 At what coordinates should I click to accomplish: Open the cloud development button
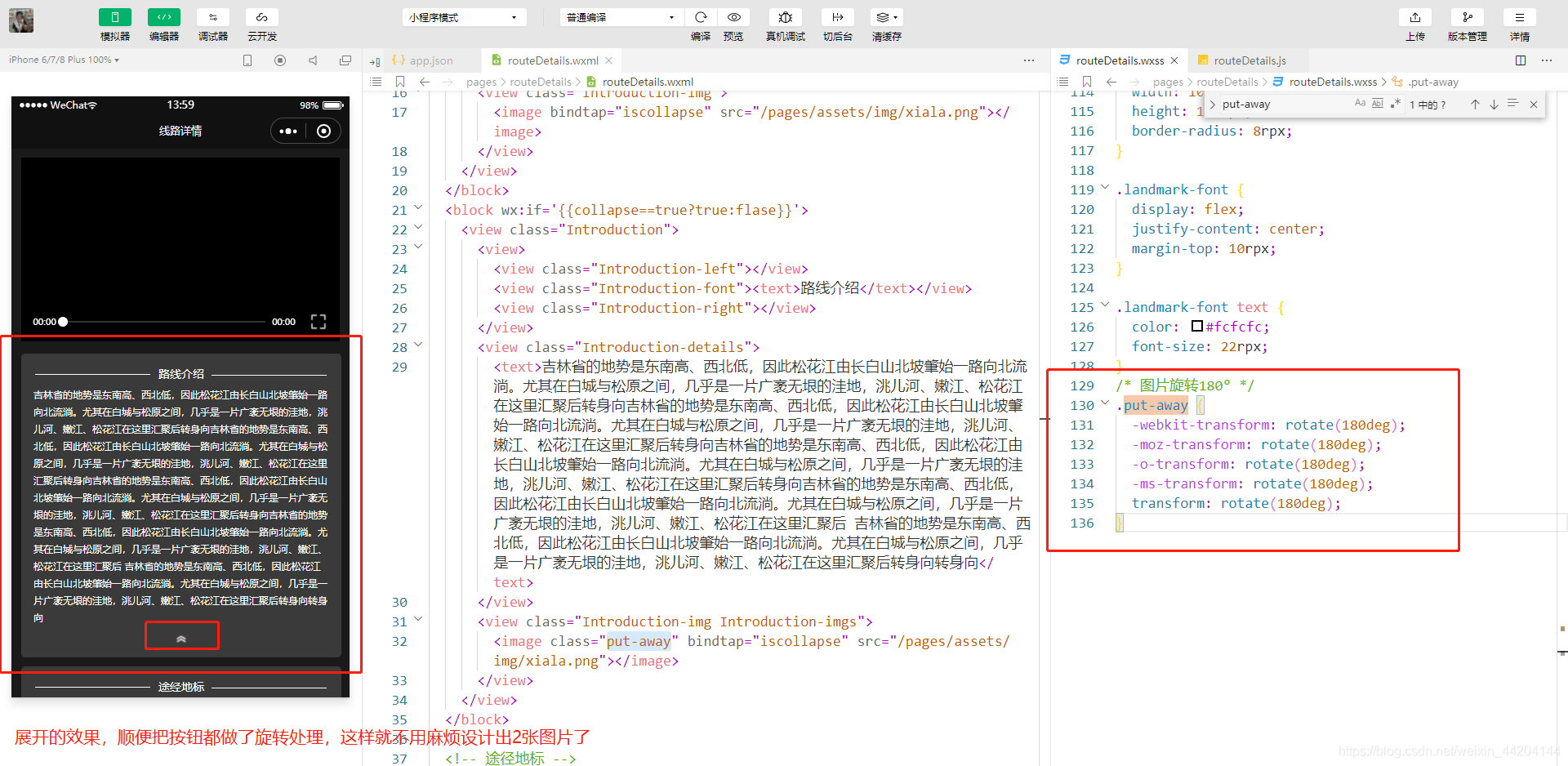[x=262, y=17]
